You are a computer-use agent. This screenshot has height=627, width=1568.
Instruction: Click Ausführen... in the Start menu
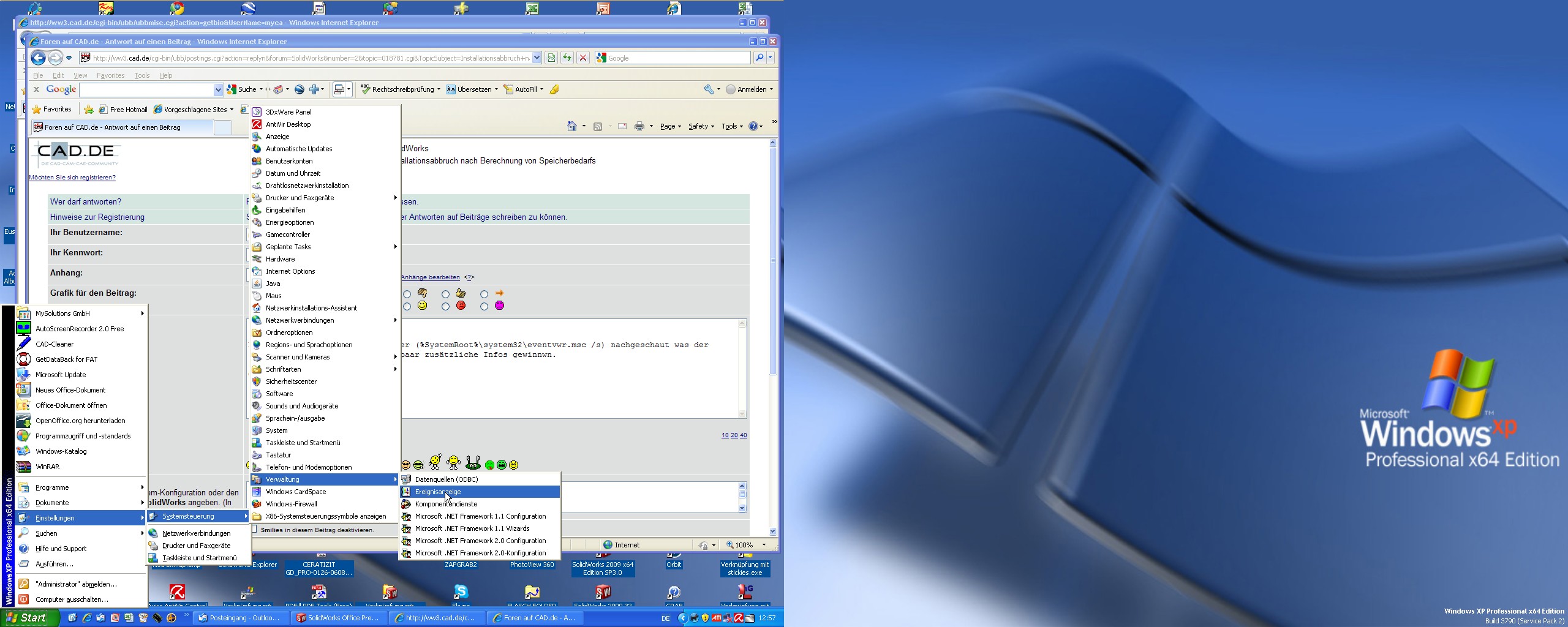coord(81,564)
